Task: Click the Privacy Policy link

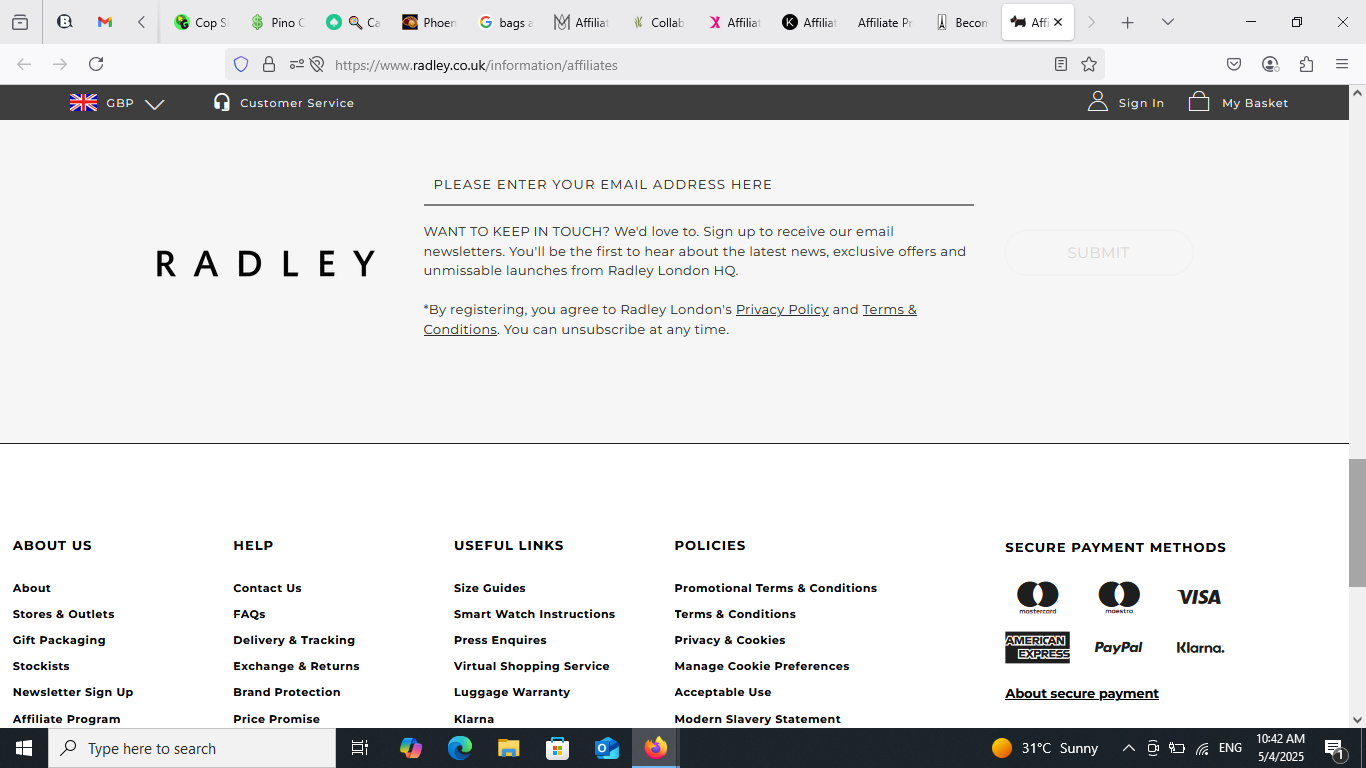Action: pyautogui.click(x=782, y=310)
